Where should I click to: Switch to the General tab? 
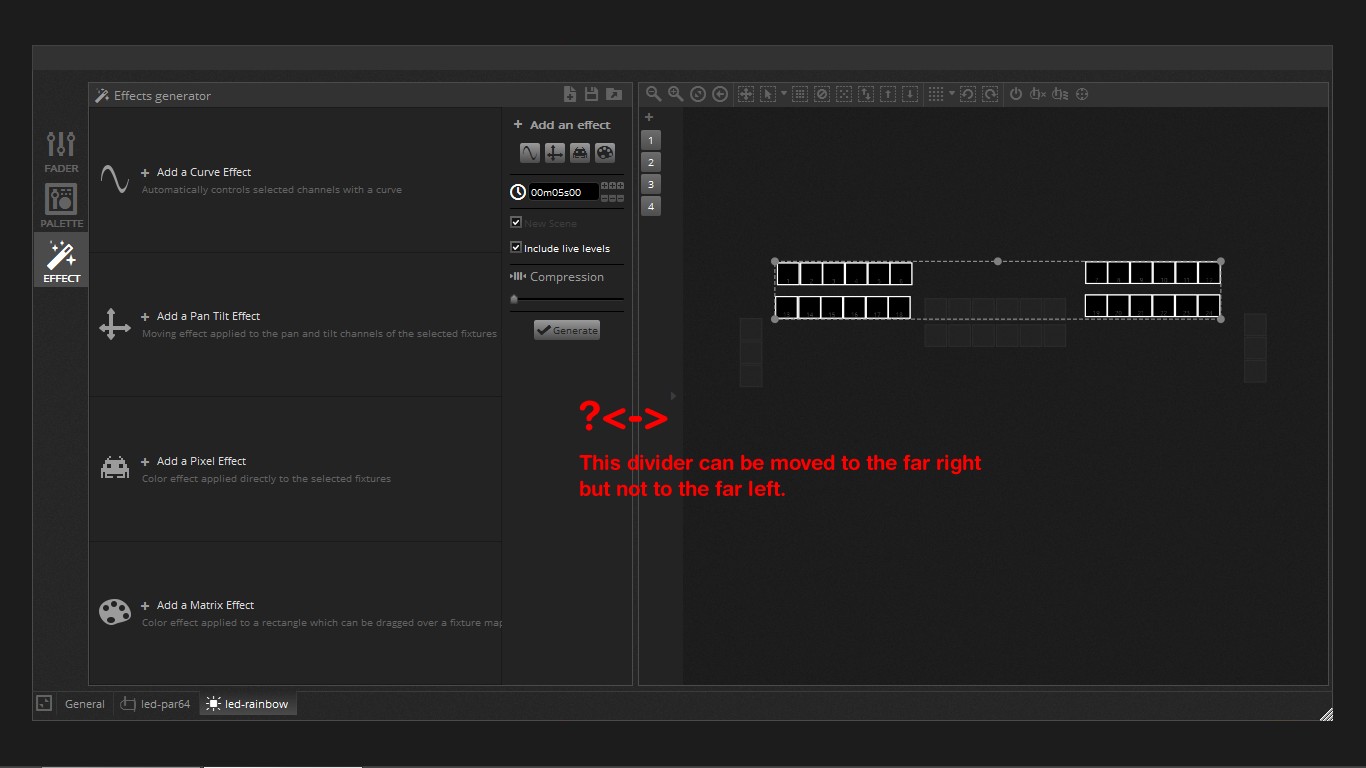[x=85, y=704]
